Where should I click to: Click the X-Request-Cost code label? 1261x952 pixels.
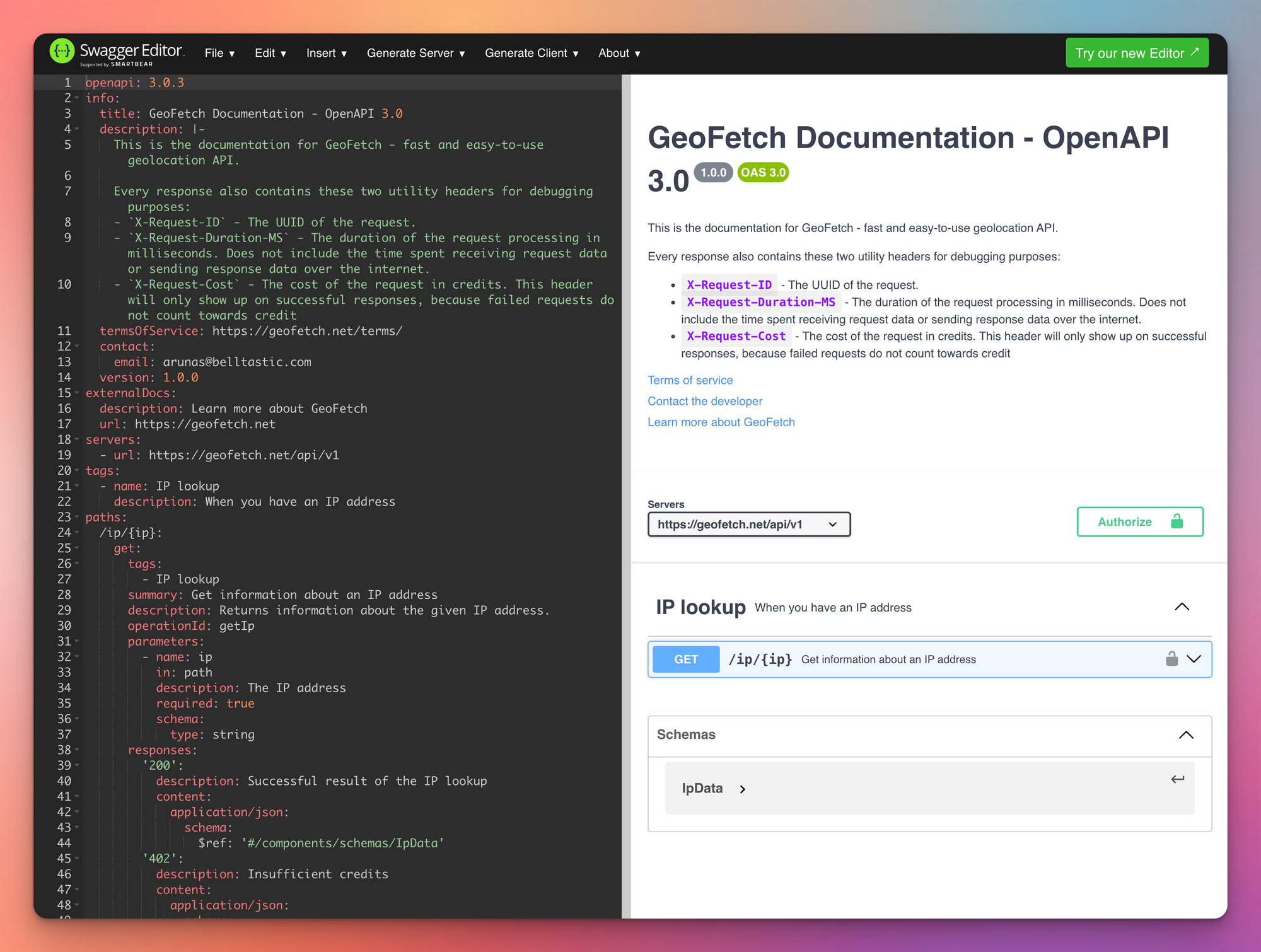click(736, 337)
